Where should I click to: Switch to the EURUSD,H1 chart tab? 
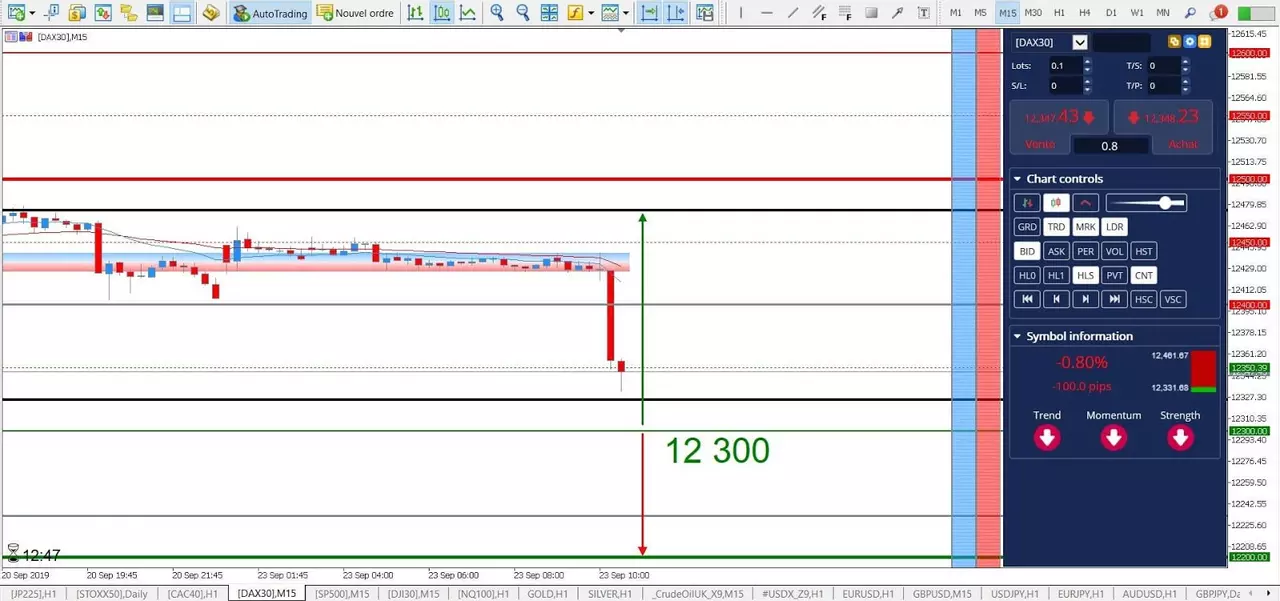867,594
